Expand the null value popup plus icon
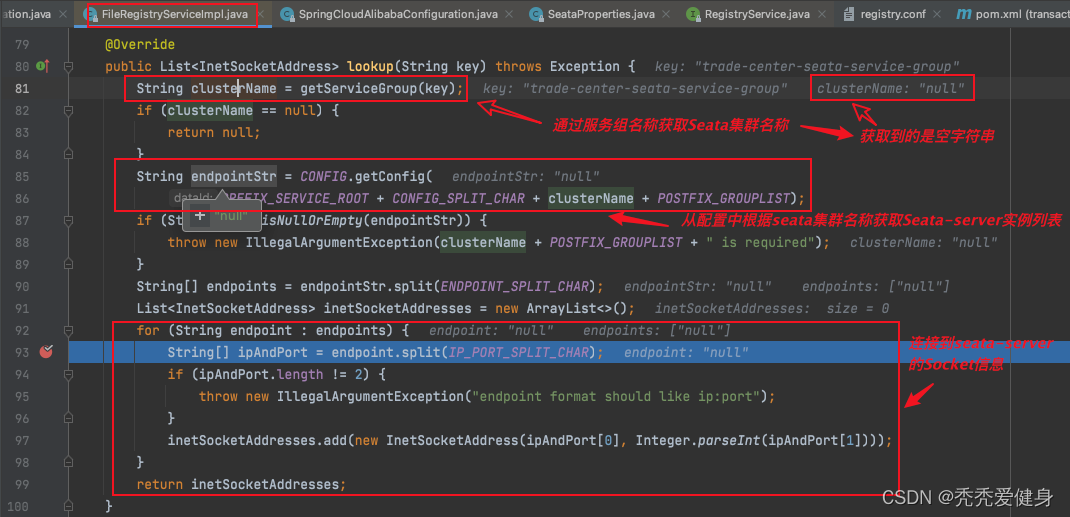Image resolution: width=1070 pixels, height=517 pixels. click(200, 215)
